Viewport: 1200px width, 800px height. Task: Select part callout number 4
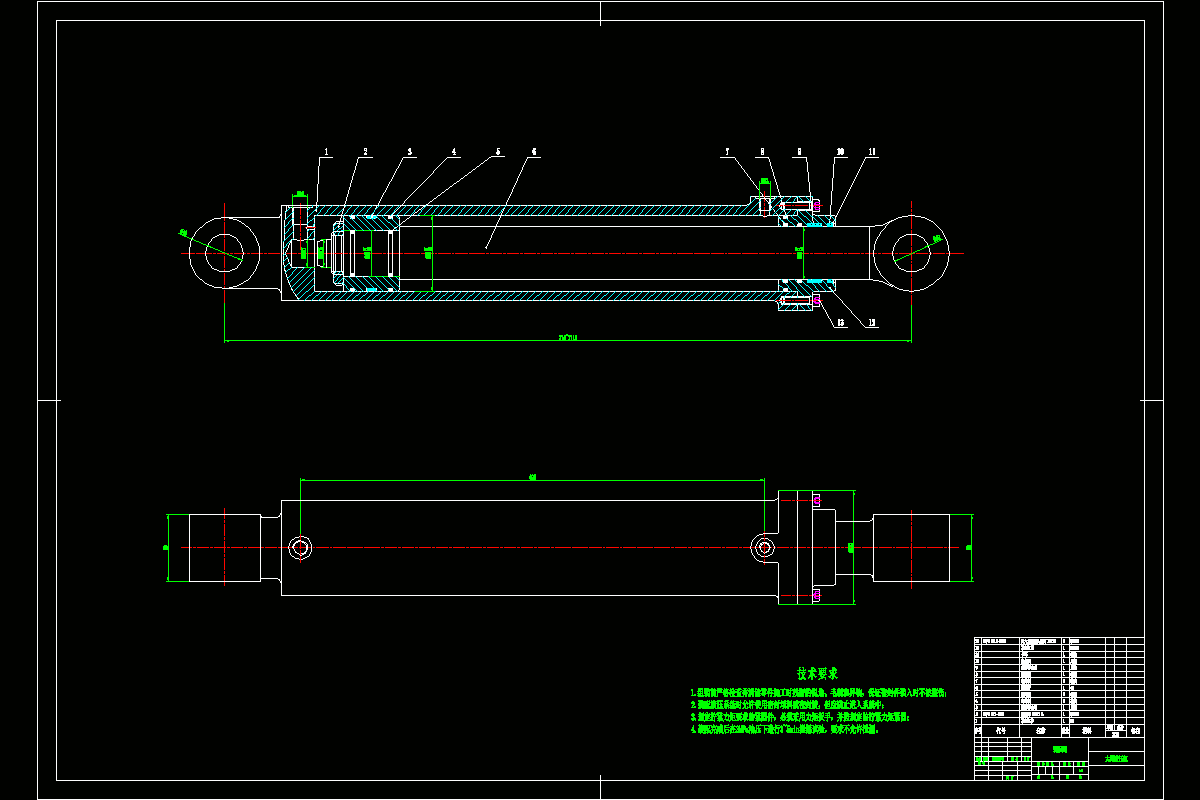[x=453, y=152]
